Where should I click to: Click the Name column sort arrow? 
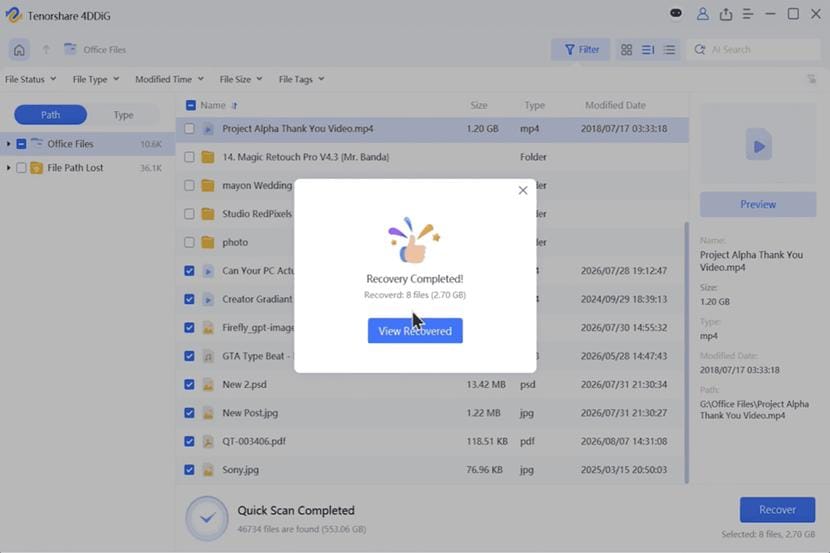[234, 106]
